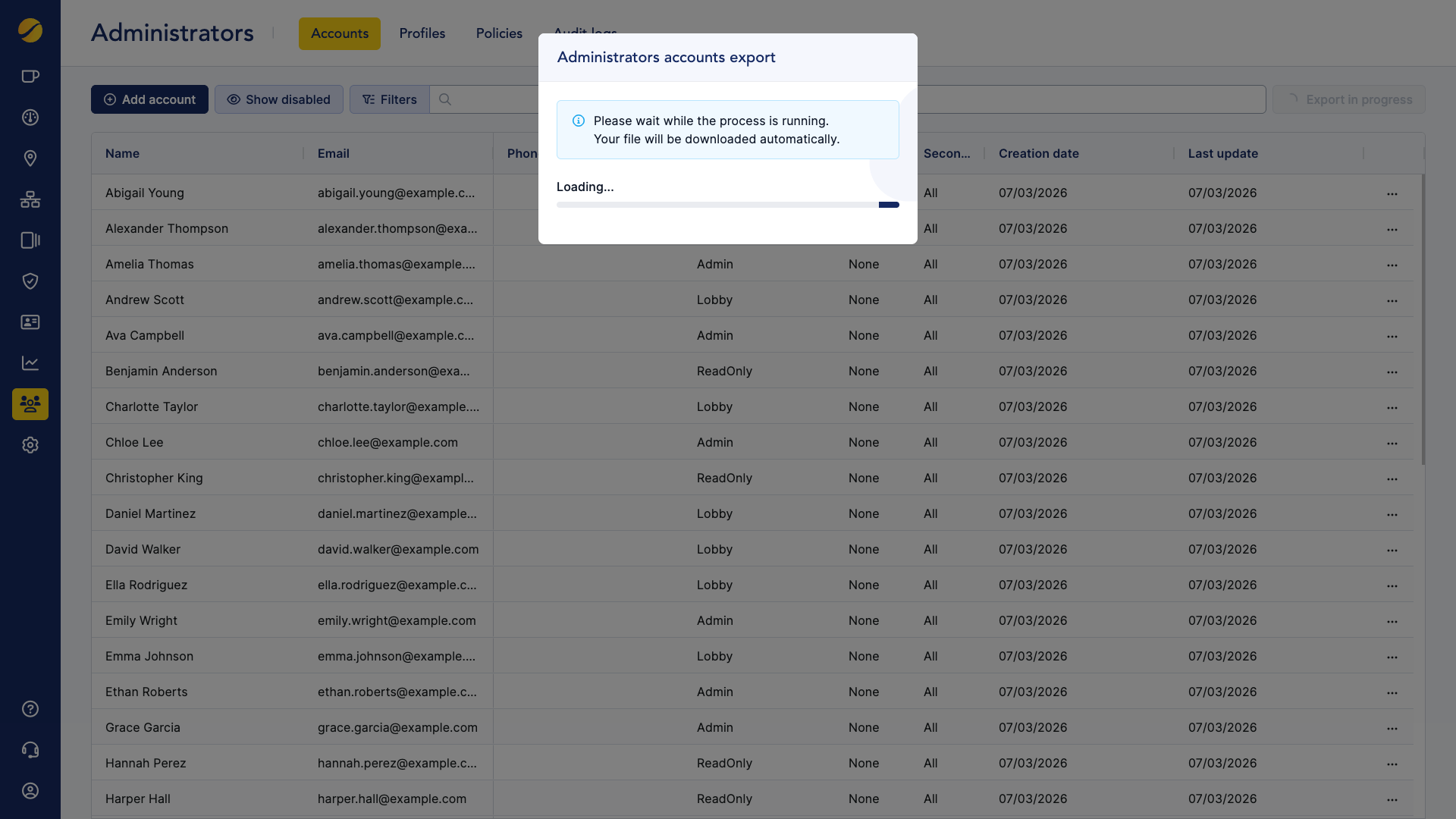
Task: Open row actions for Andrew Scott
Action: tap(1392, 300)
